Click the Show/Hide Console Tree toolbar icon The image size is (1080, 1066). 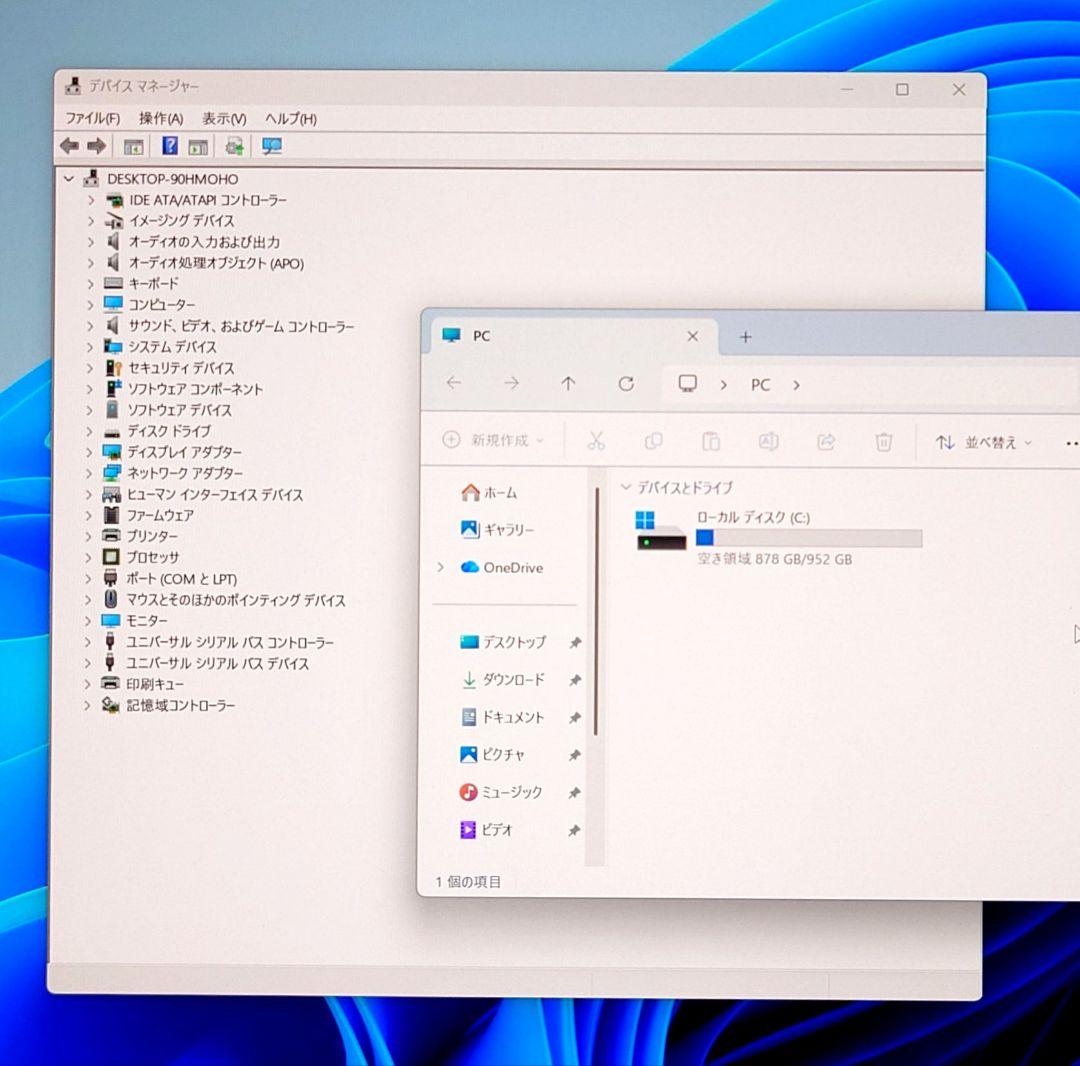131,146
